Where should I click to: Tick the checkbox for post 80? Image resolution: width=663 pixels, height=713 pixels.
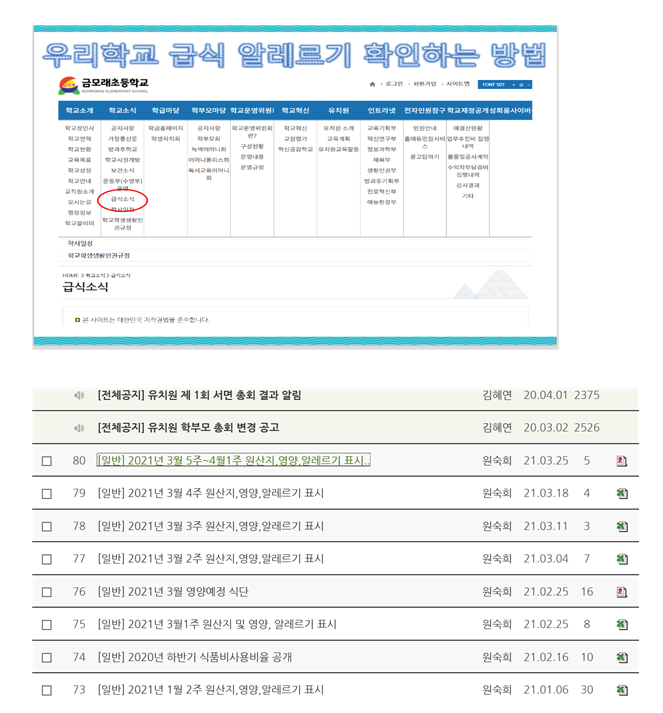(x=46, y=461)
